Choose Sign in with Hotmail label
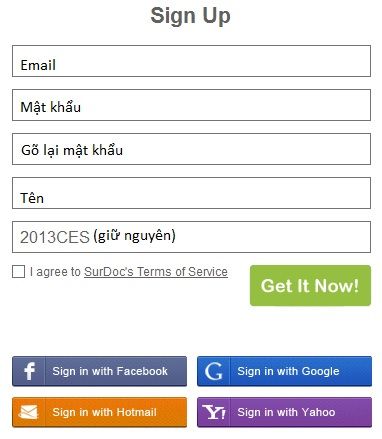 point(104,412)
